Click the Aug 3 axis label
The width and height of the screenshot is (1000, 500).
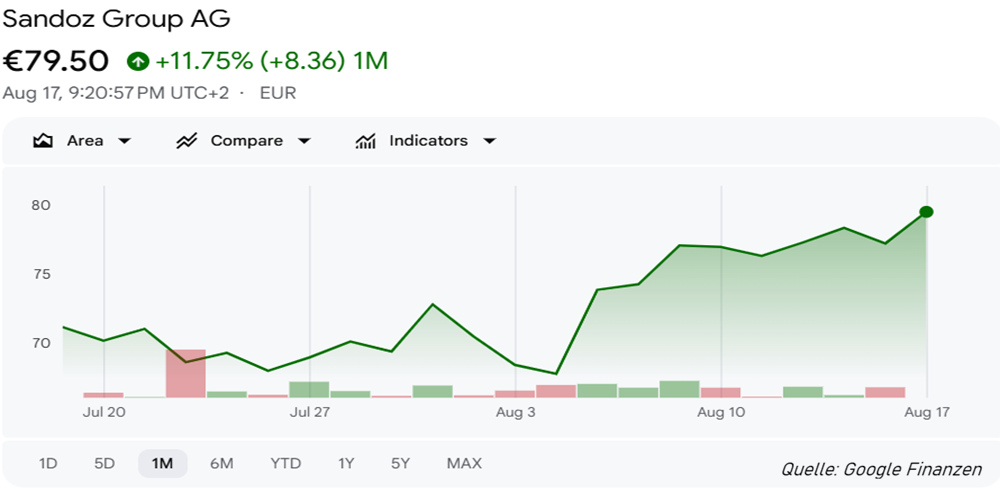(516, 413)
